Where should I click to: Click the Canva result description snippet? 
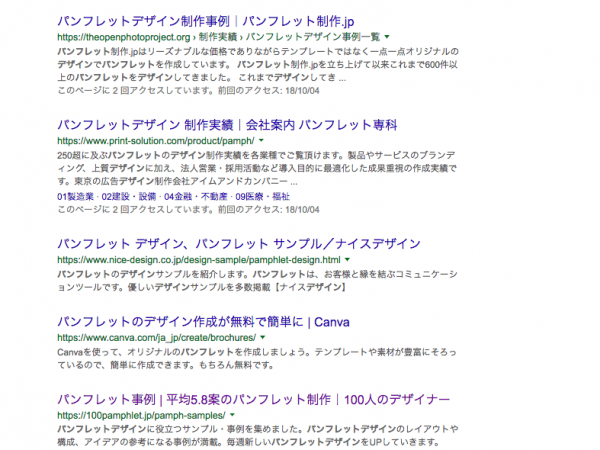click(257, 359)
